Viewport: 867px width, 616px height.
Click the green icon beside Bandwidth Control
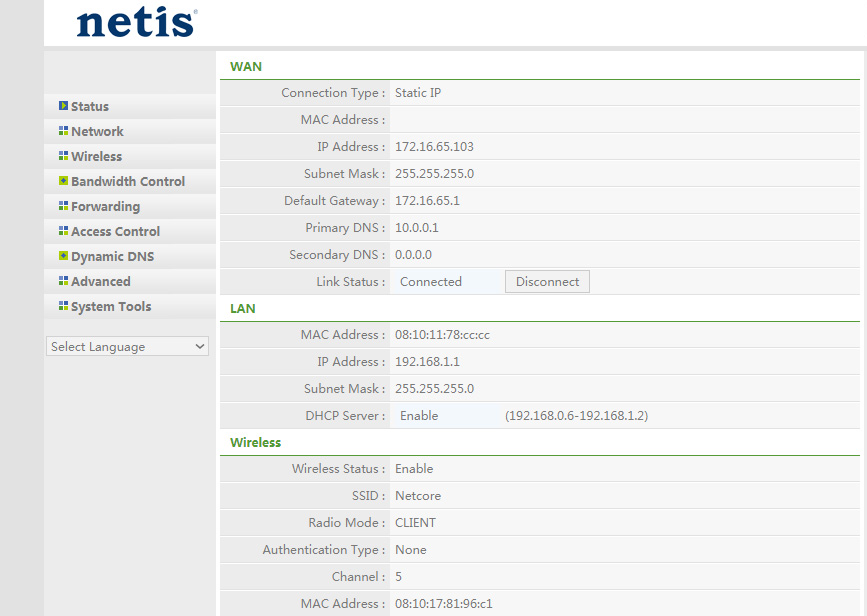point(63,181)
